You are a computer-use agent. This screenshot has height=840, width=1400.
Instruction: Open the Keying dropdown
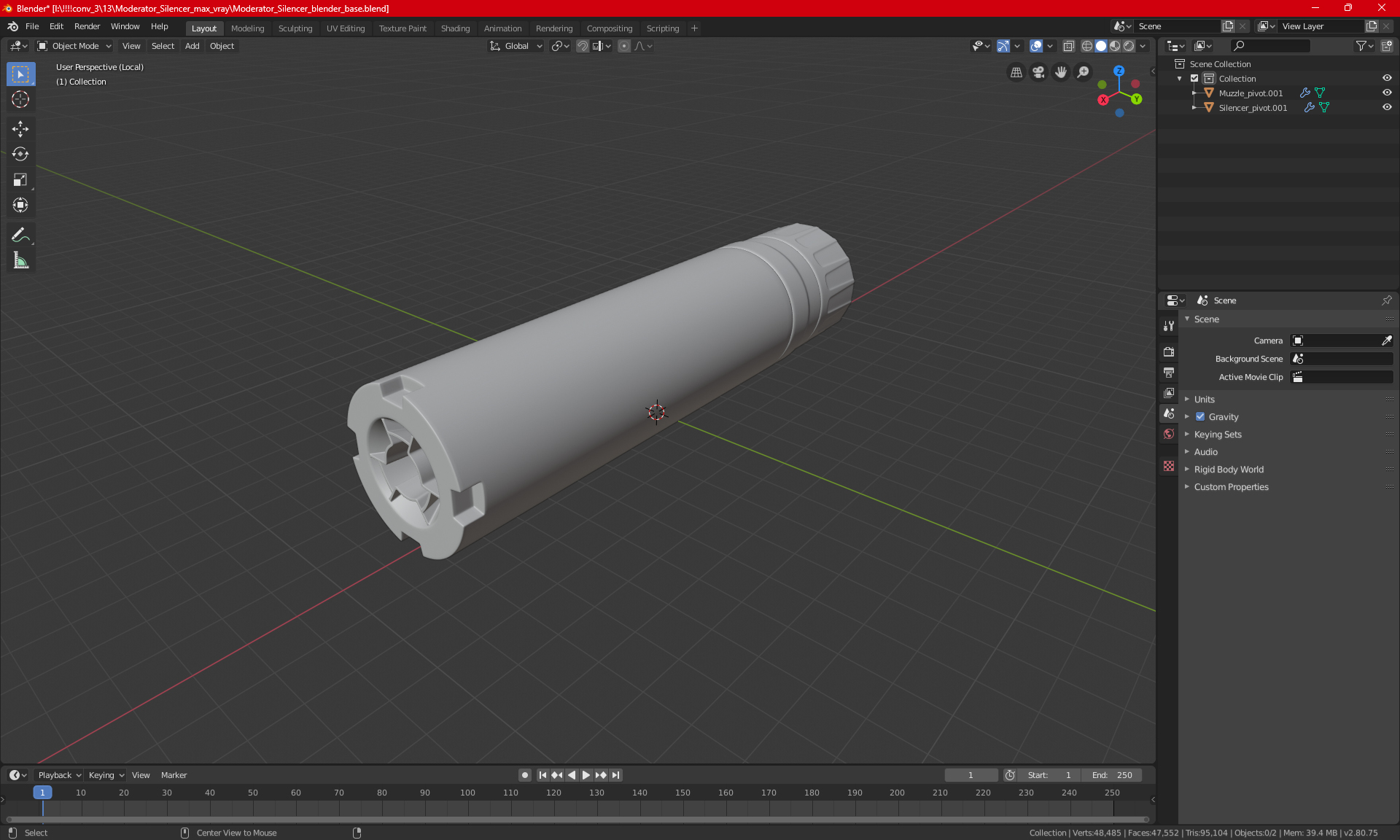pos(106,775)
